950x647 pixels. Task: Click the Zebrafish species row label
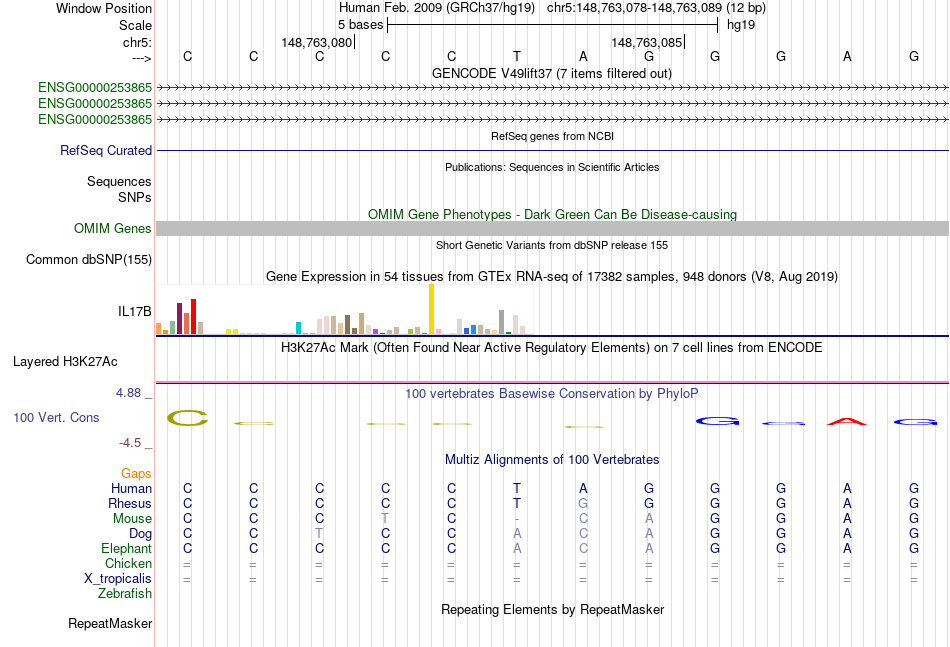(125, 594)
